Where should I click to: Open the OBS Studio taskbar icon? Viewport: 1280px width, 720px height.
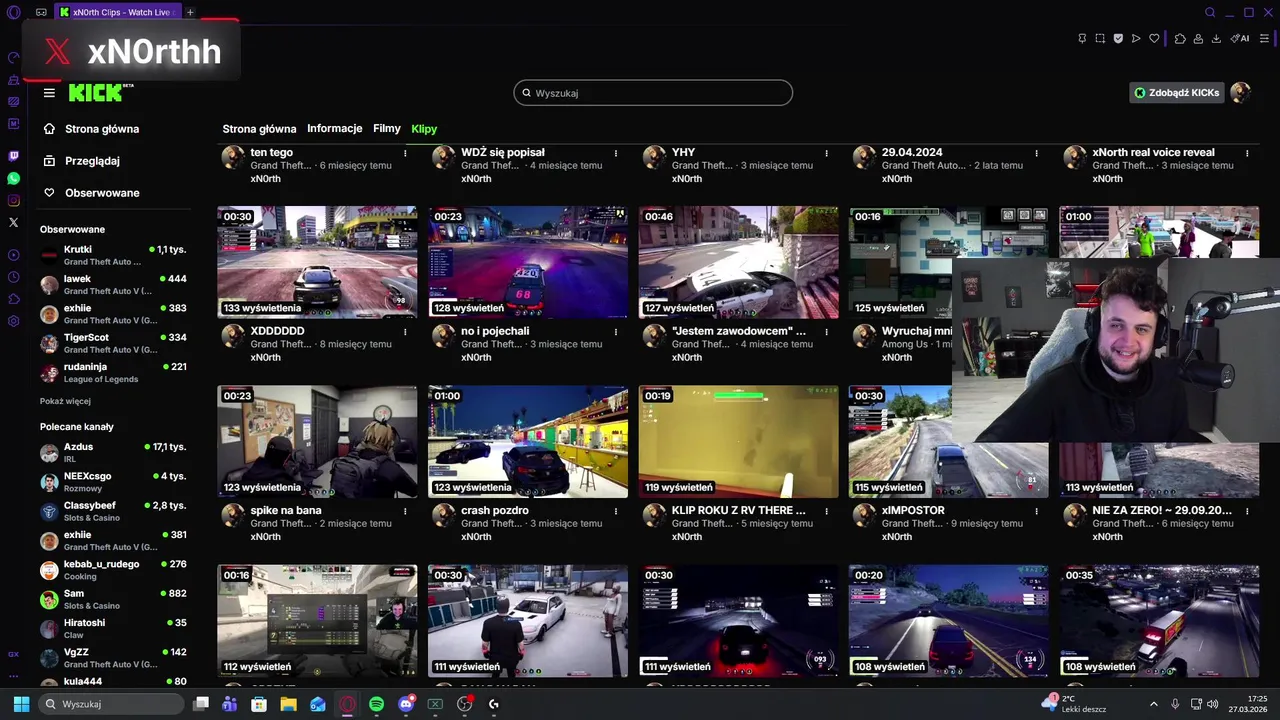click(464, 704)
